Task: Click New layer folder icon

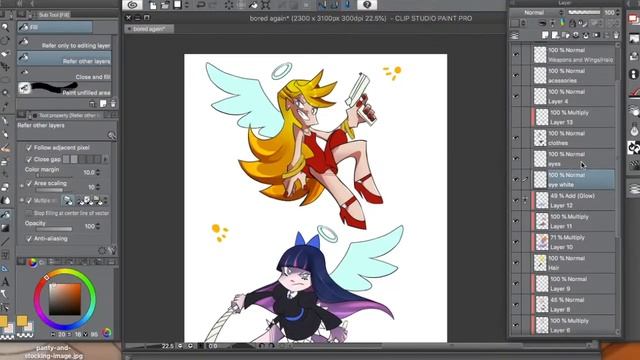Action: (x=565, y=36)
